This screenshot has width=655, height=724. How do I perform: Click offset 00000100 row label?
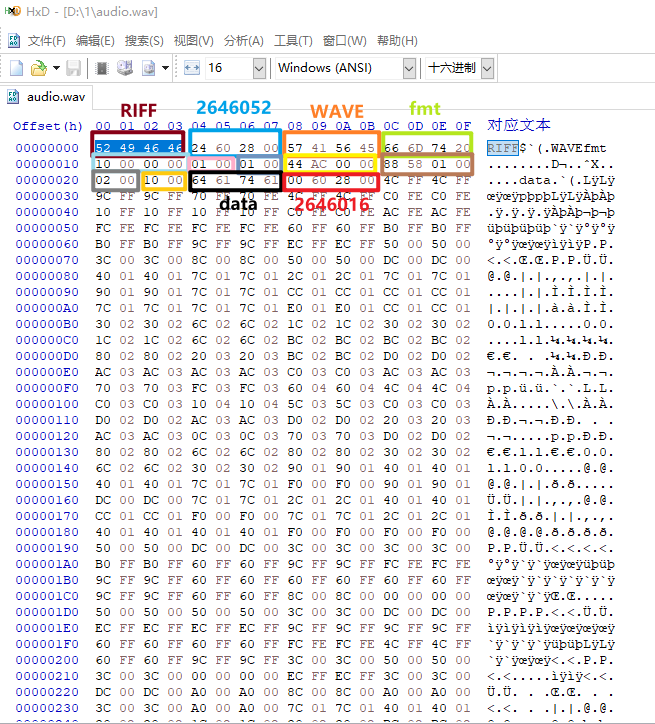[47, 404]
